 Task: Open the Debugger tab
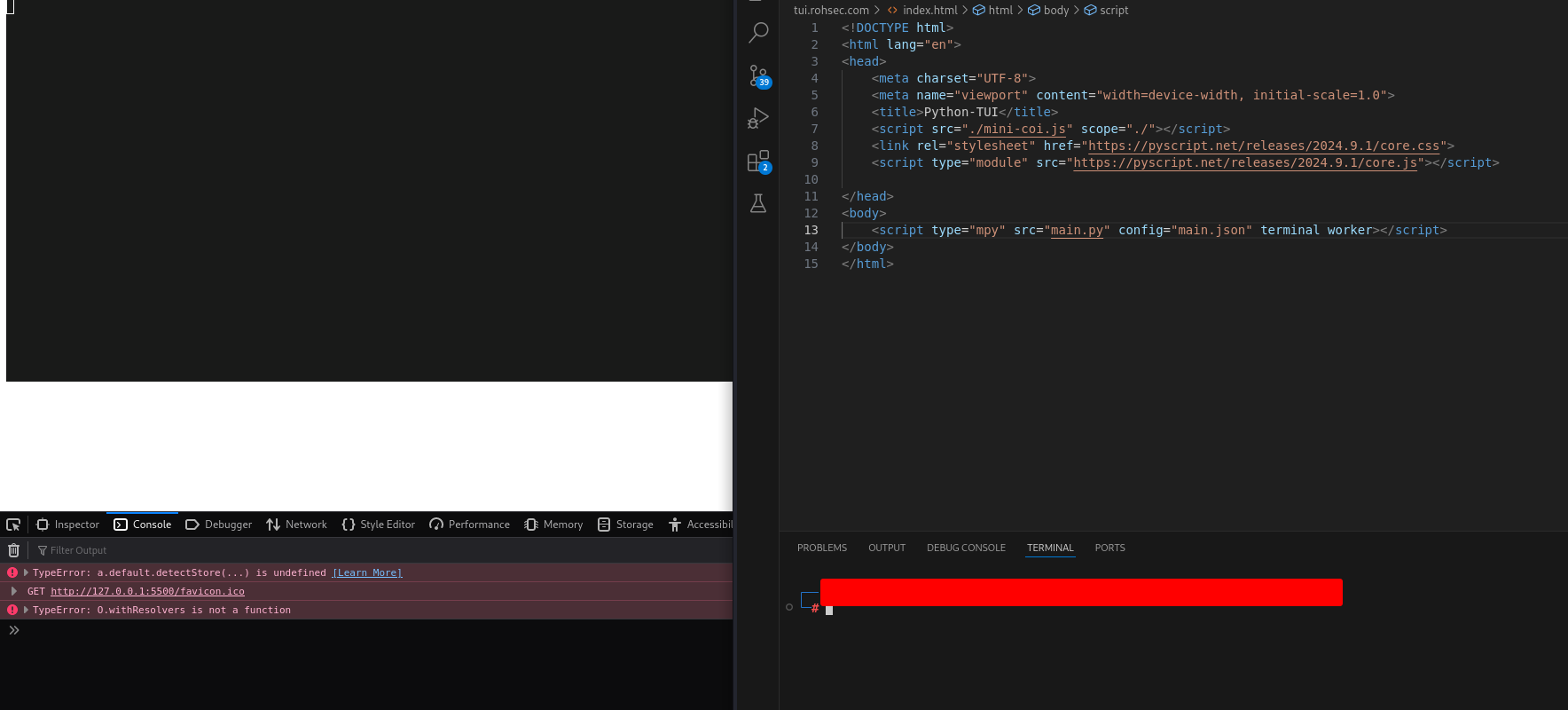(219, 525)
